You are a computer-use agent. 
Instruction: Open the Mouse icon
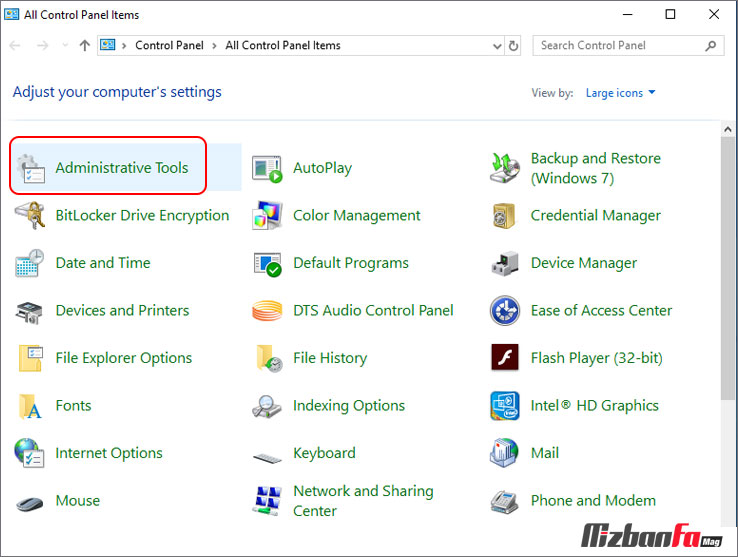[29, 503]
